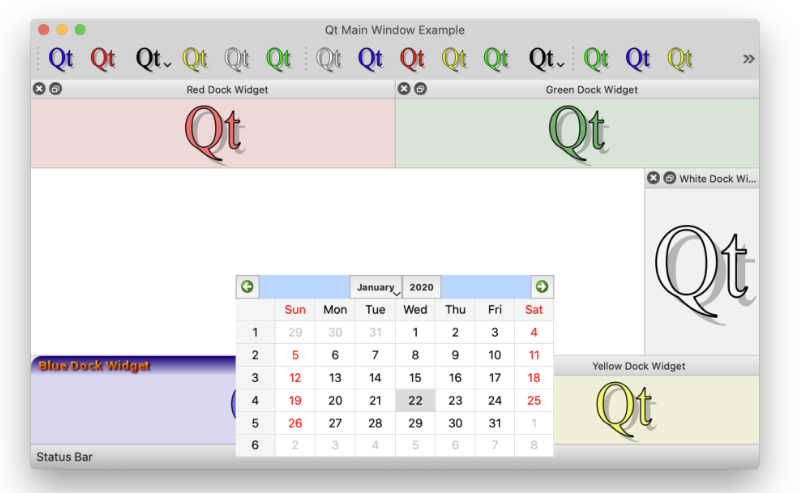
Task: Click the large white Qt logo in the White Dock
Action: [703, 273]
